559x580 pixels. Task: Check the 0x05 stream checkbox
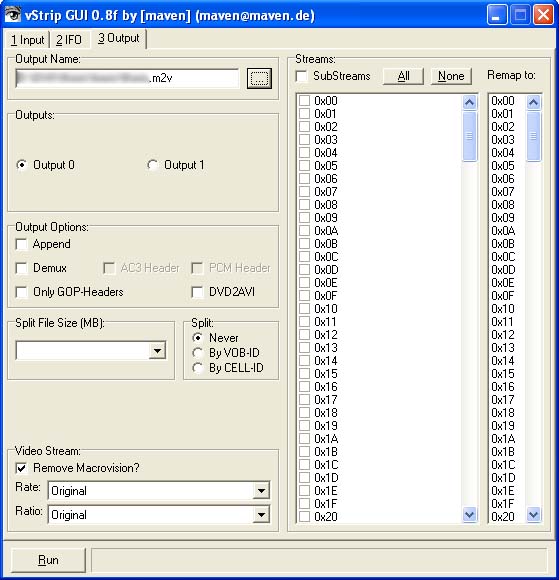304,166
